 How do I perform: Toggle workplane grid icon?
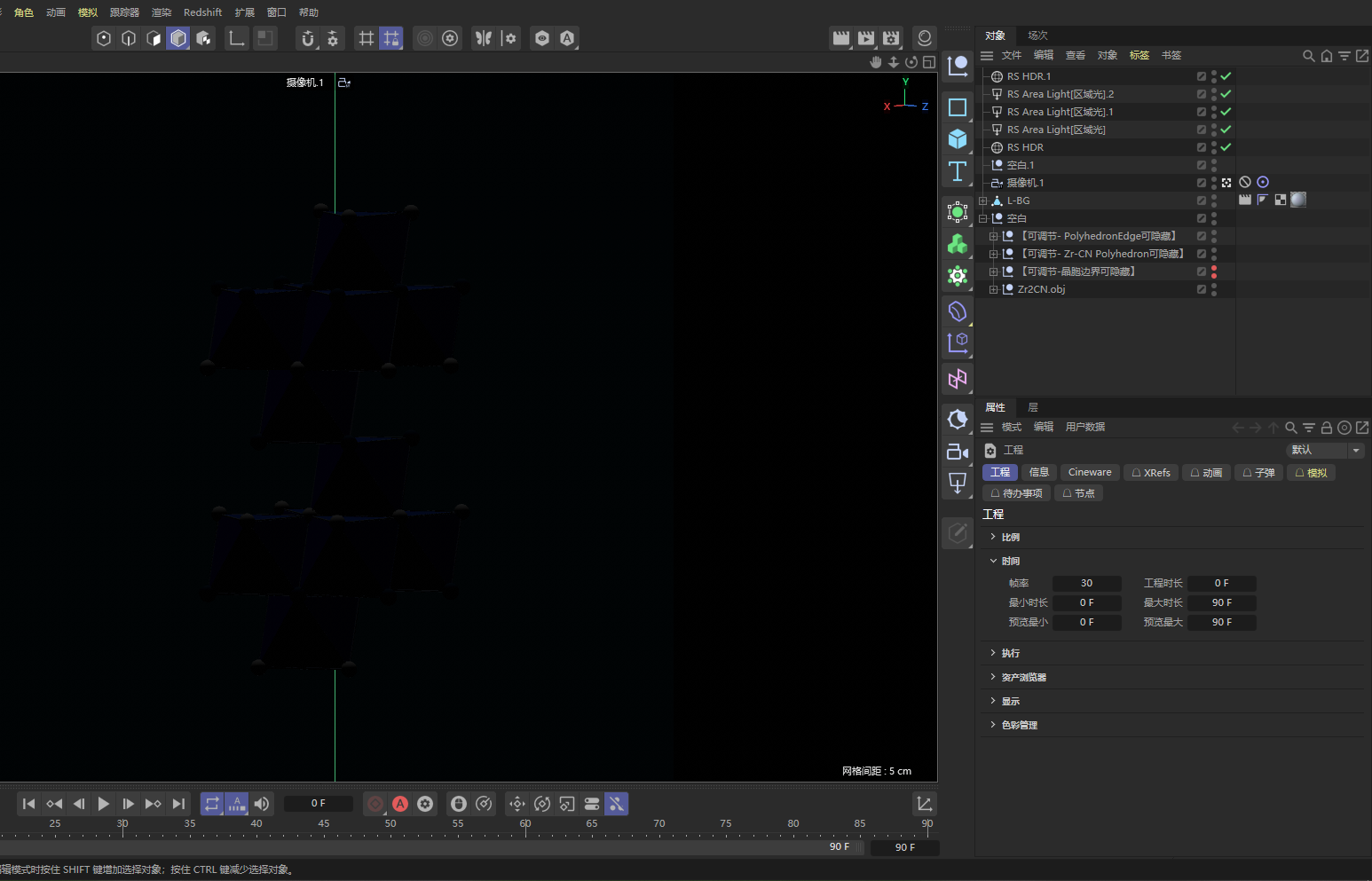(x=367, y=38)
